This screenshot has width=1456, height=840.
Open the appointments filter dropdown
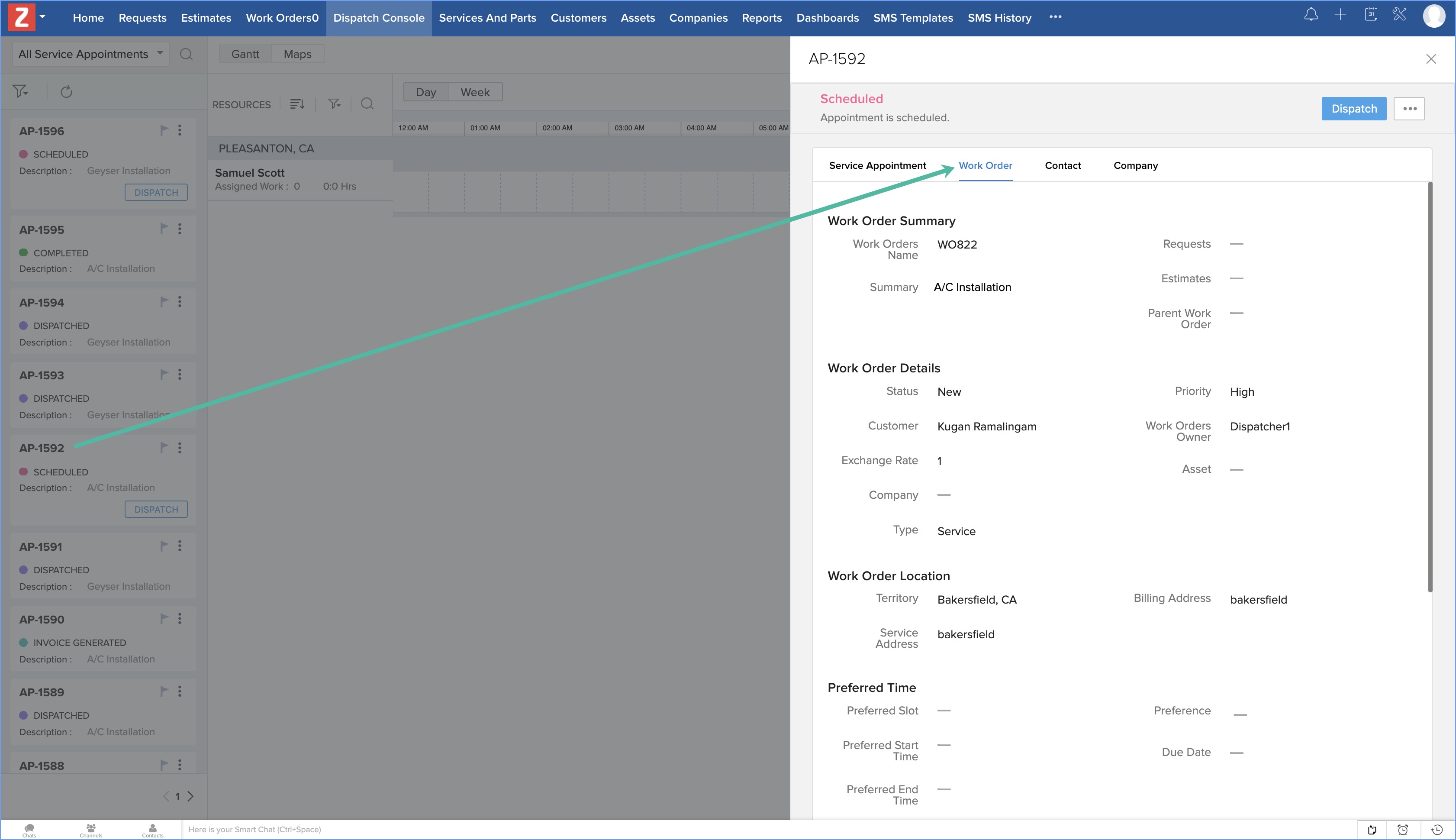pos(21,92)
